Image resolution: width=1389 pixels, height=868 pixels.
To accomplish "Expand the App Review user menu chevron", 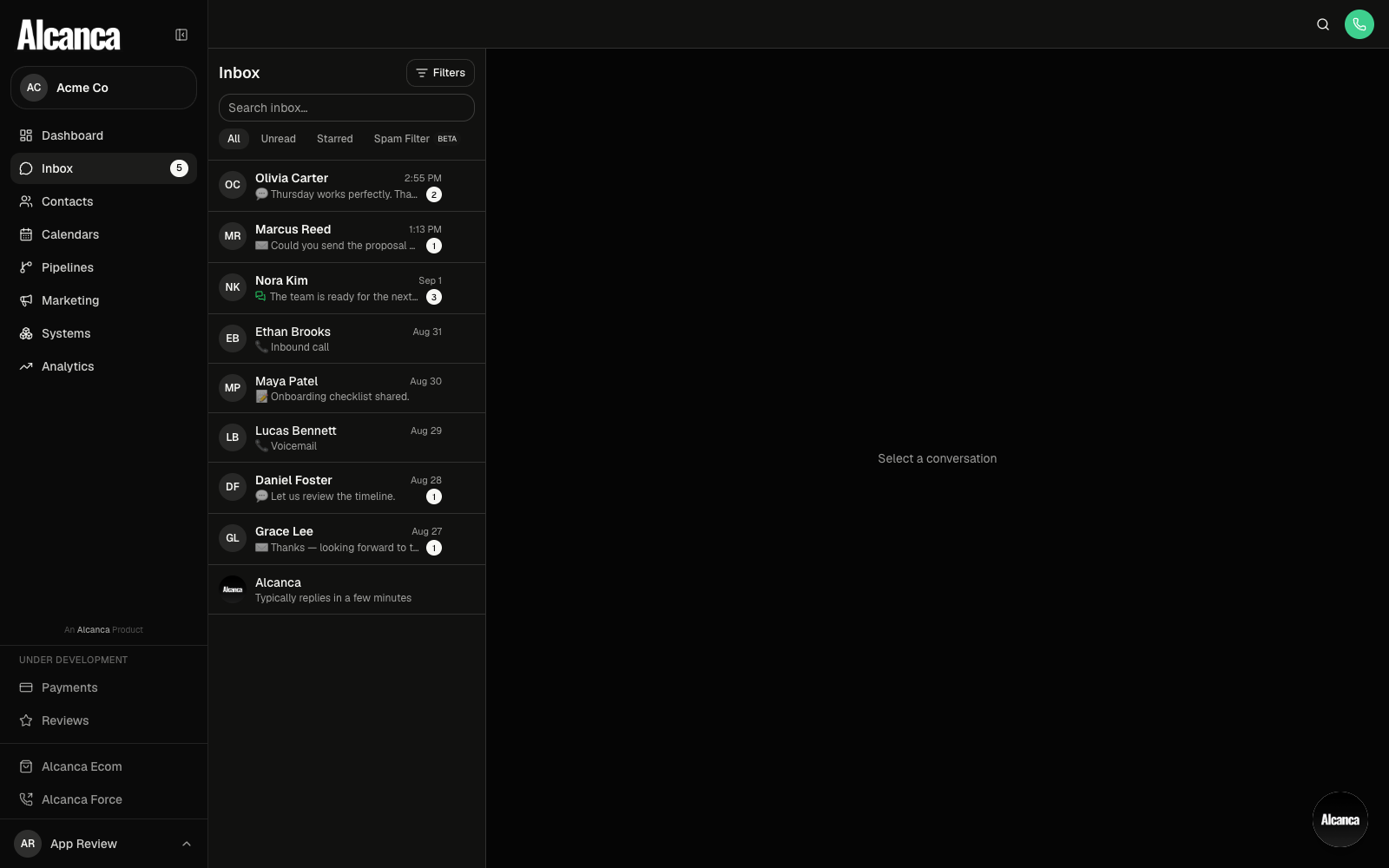I will [187, 844].
